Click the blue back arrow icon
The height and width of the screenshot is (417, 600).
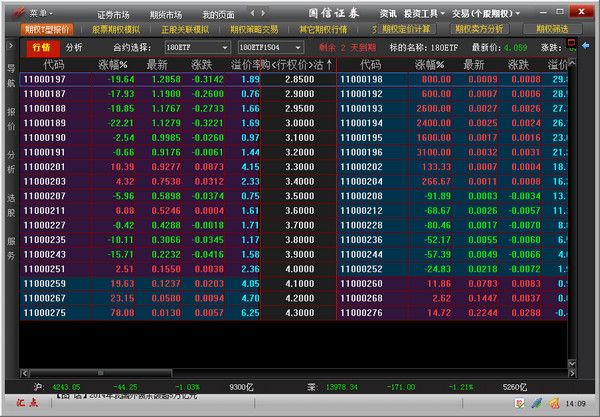pos(585,46)
